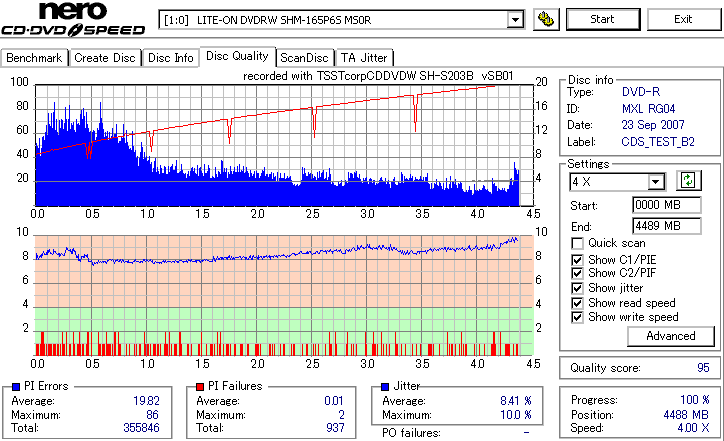Click the Nero CD-DVD Speed logo
This screenshot has width=724, height=441.
pos(73,19)
